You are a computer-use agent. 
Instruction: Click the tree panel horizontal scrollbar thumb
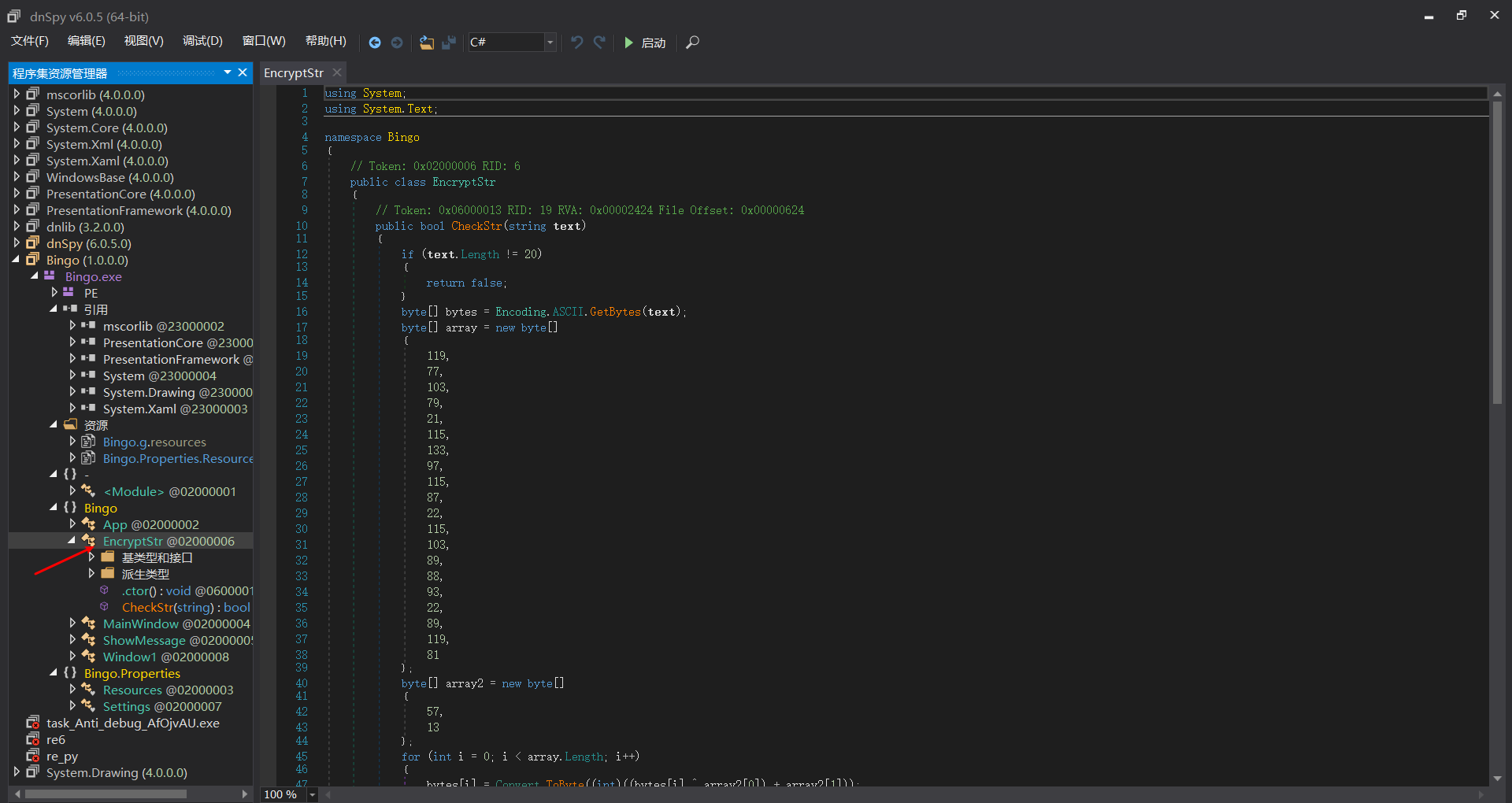pyautogui.click(x=106, y=794)
